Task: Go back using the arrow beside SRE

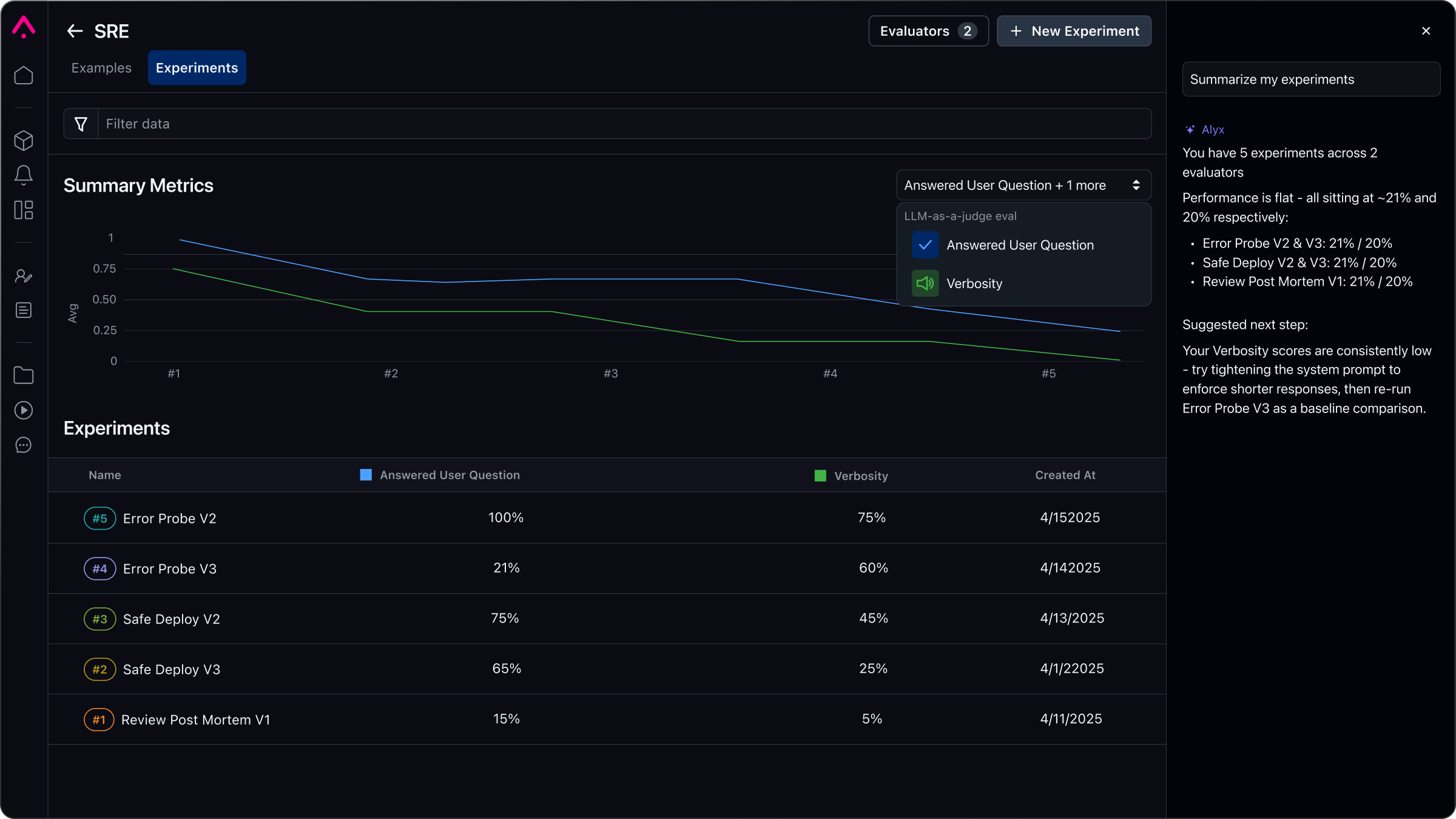Action: point(75,31)
